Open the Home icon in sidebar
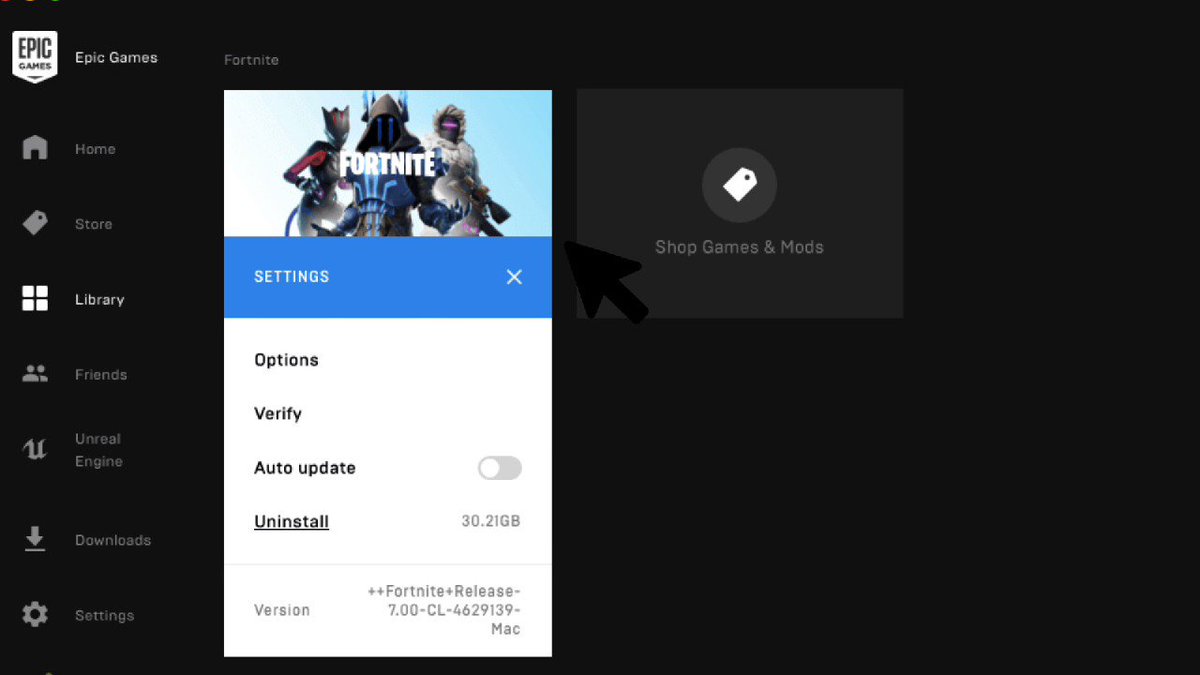The width and height of the screenshot is (1200, 675). click(35, 148)
